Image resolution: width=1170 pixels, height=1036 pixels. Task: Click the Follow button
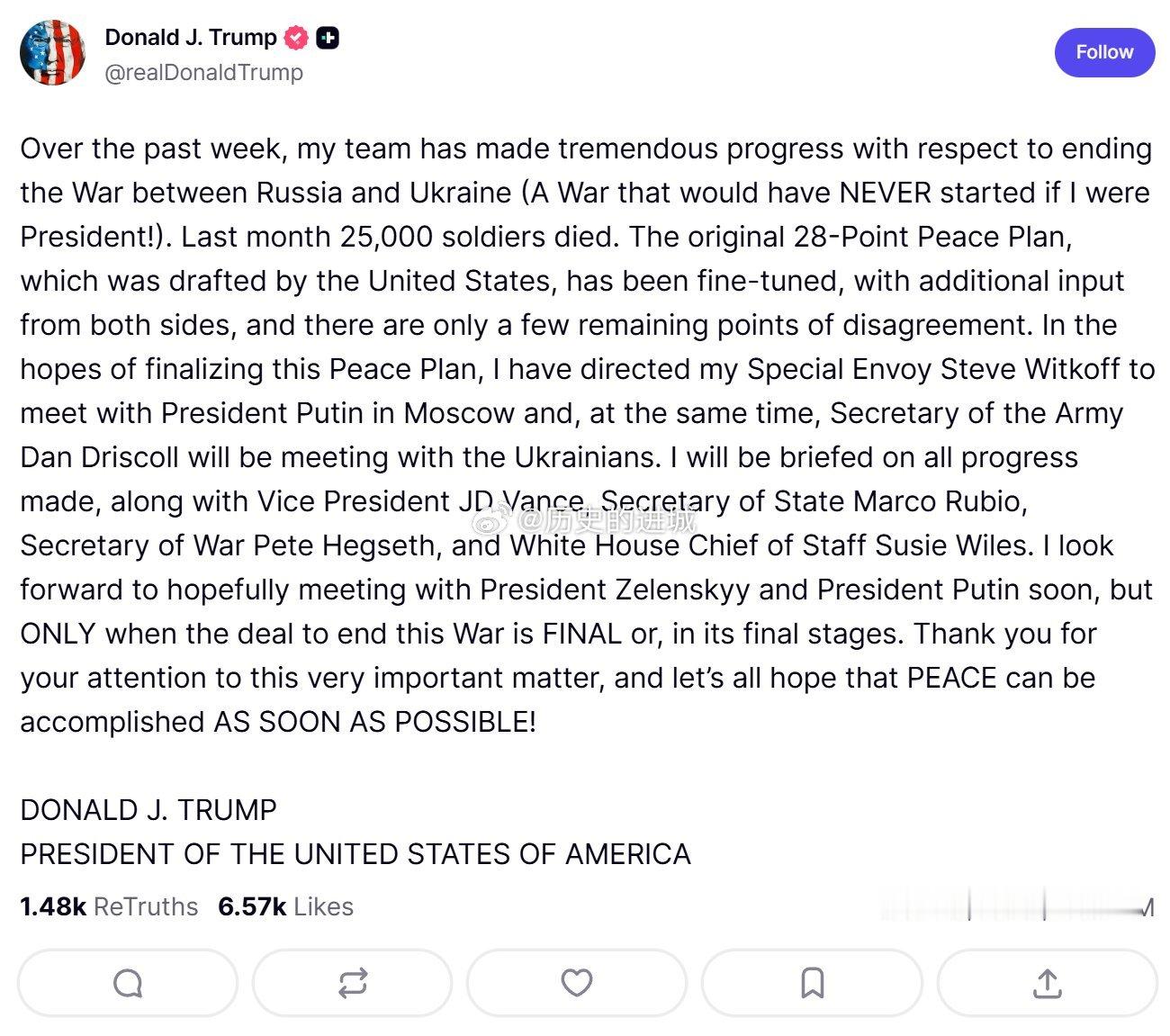tap(1103, 52)
